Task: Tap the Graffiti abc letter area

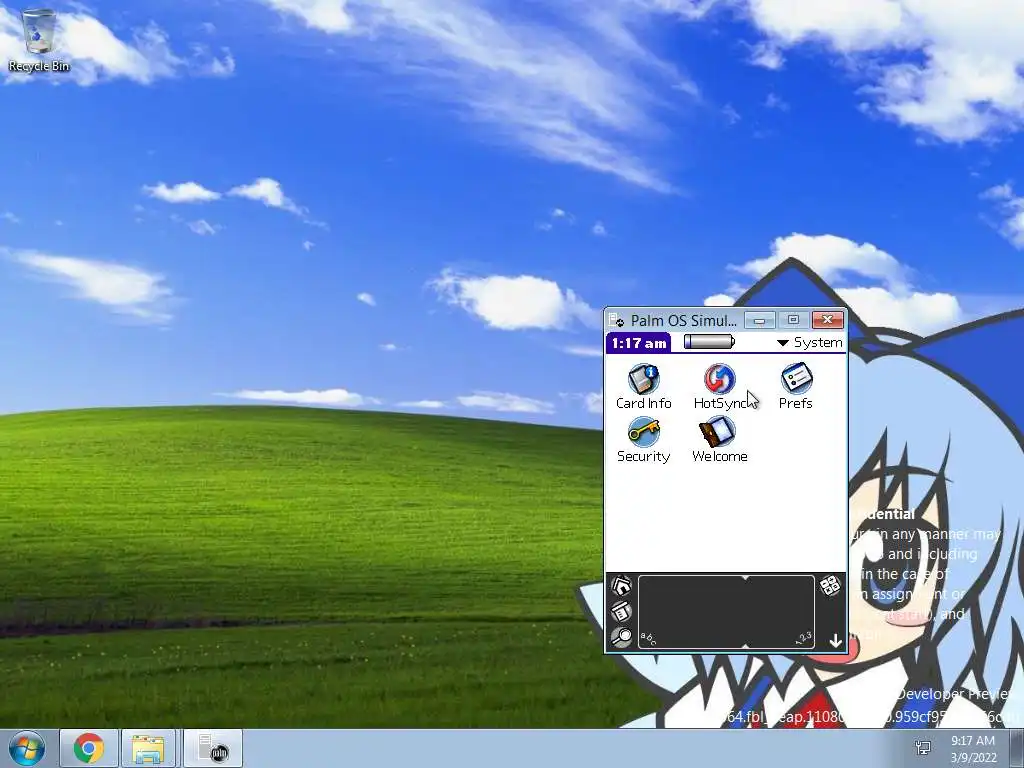Action: [x=692, y=612]
